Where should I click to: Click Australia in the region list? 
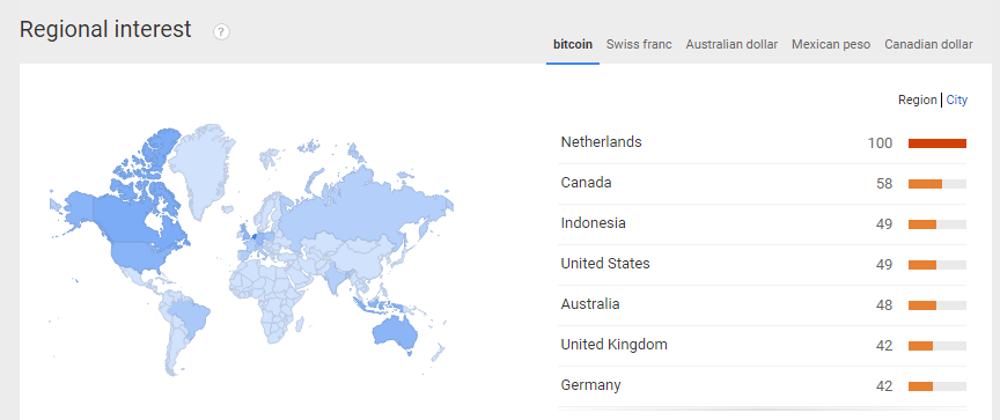[x=590, y=305]
